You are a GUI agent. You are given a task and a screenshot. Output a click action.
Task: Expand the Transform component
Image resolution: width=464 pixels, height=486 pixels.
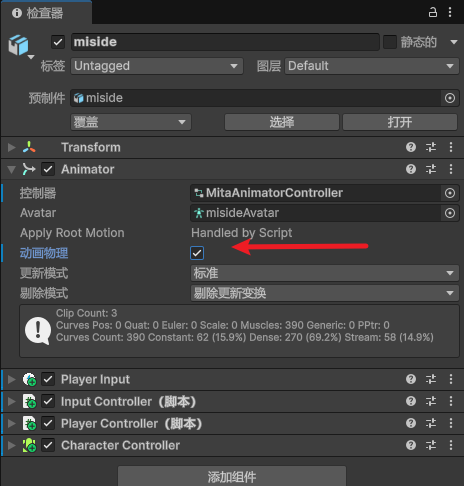click(x=12, y=147)
